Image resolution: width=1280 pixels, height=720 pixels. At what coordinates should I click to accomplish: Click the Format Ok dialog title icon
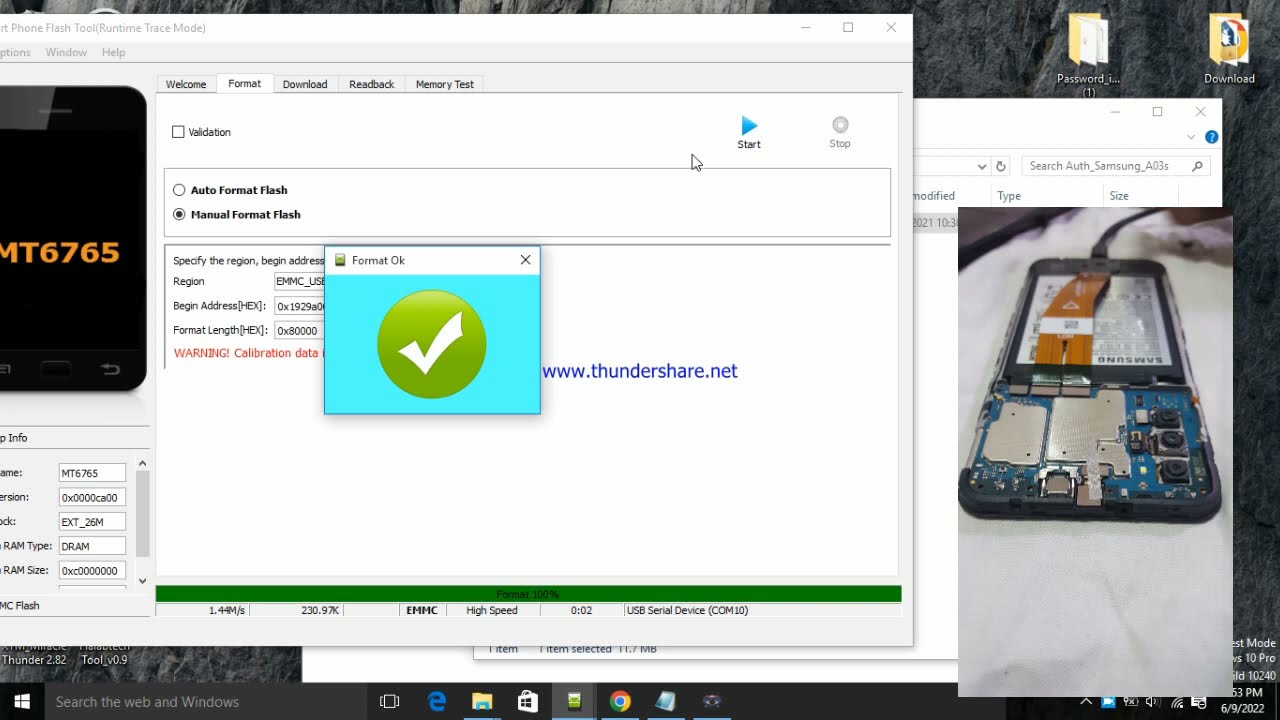340,260
